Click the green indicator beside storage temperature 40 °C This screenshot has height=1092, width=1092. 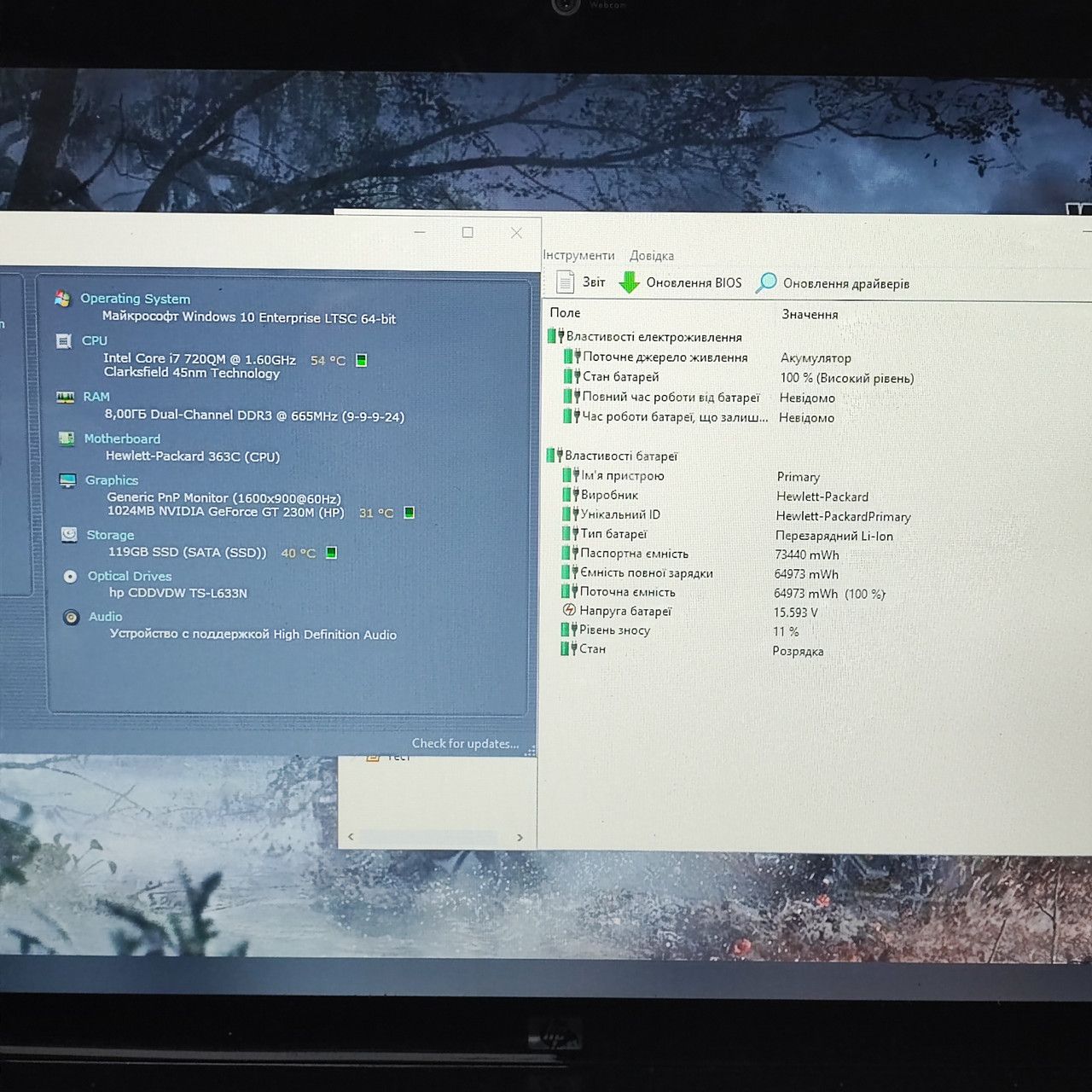[332, 553]
